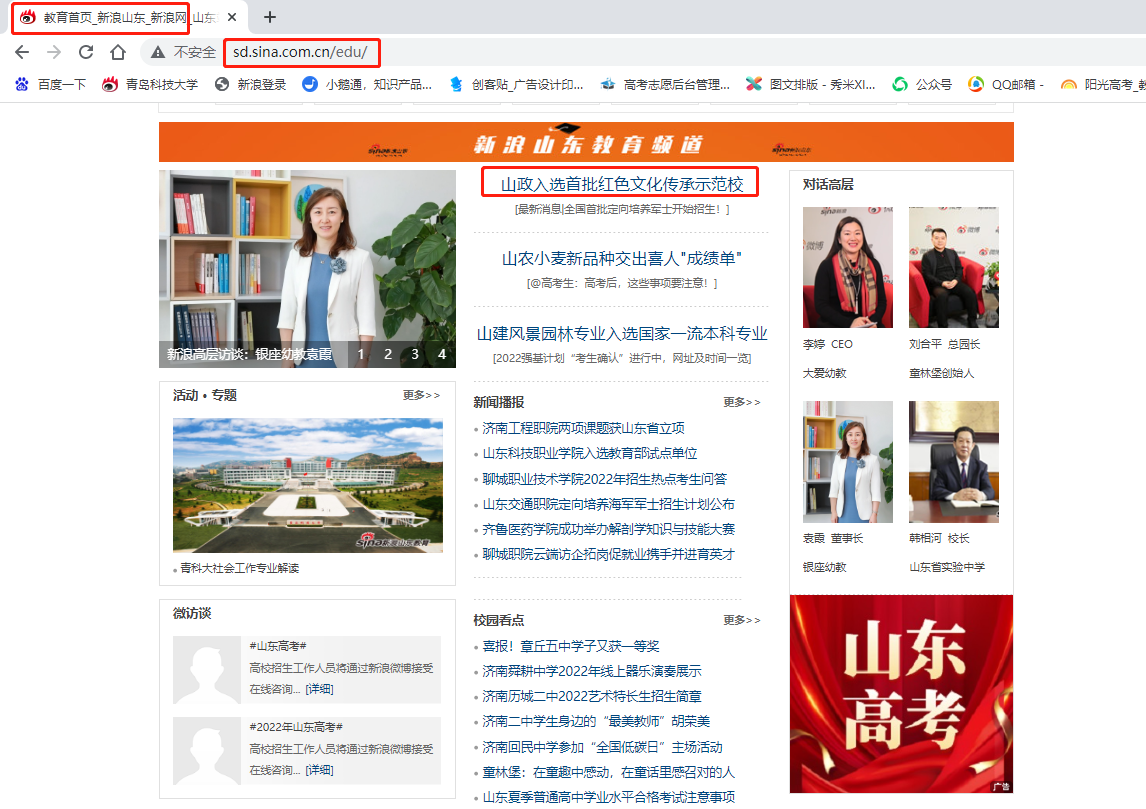Open 齐鲁医药学院成功举办解剖学知识与技能大赛
Image resolution: width=1146 pixels, height=809 pixels.
coord(608,529)
